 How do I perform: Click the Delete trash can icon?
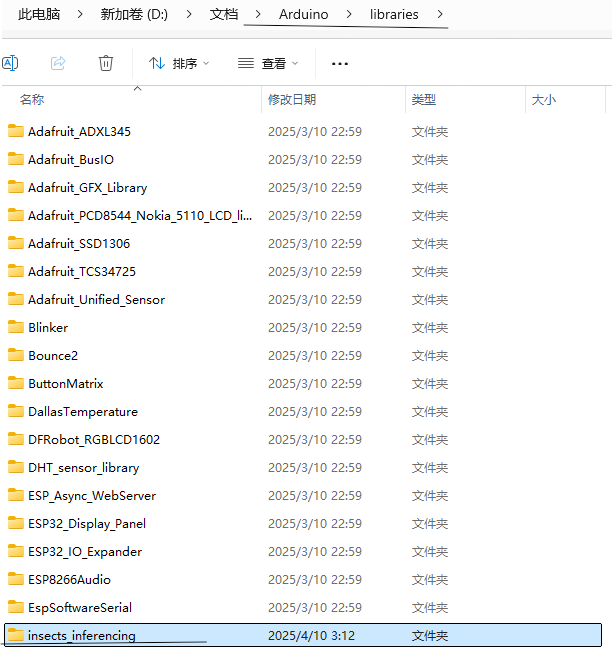[106, 63]
